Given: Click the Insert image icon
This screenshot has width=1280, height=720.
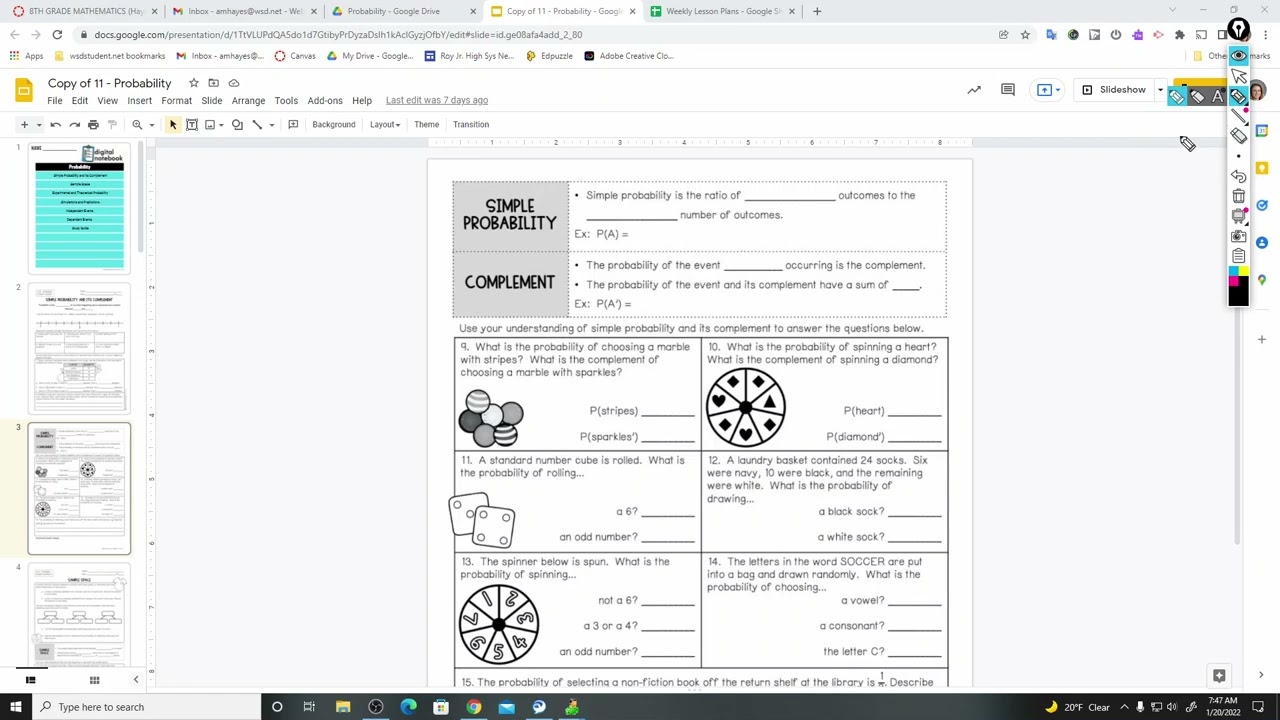Looking at the screenshot, I should pos(210,125).
